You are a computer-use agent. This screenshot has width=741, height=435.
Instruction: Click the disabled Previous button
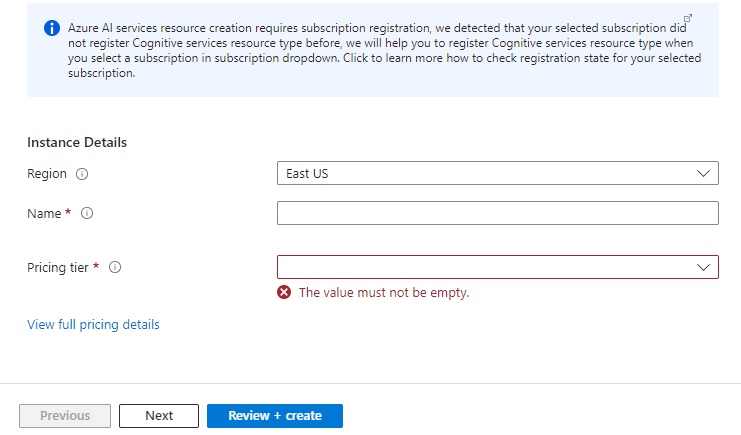65,416
